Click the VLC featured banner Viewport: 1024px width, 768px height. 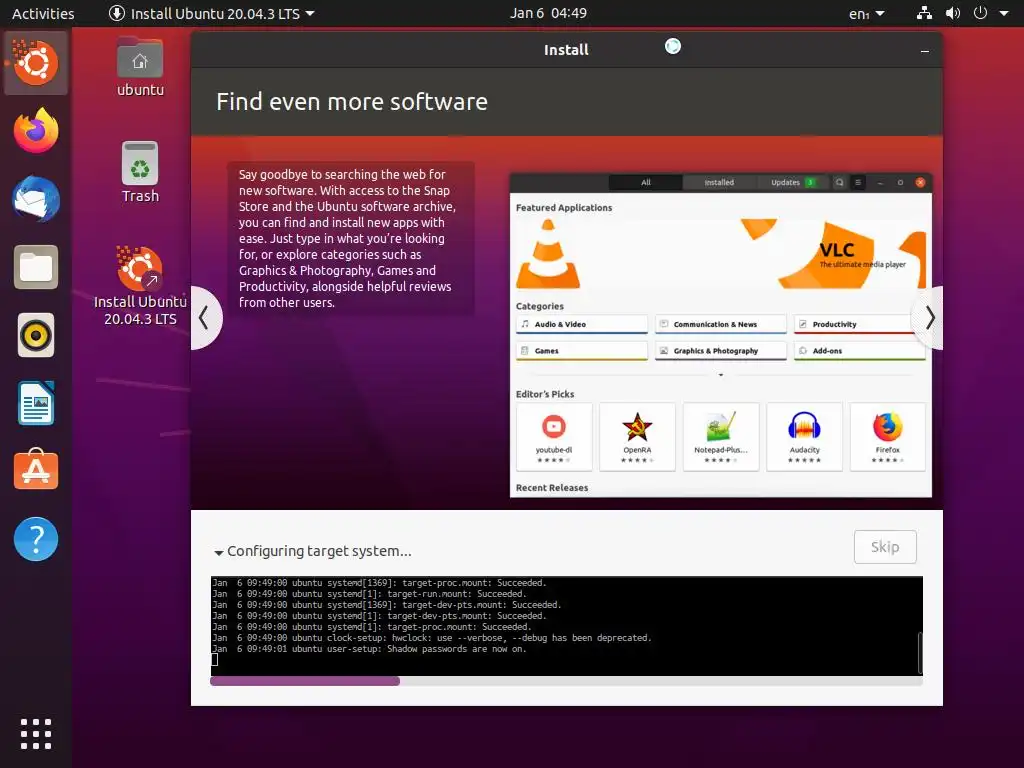[x=721, y=254]
